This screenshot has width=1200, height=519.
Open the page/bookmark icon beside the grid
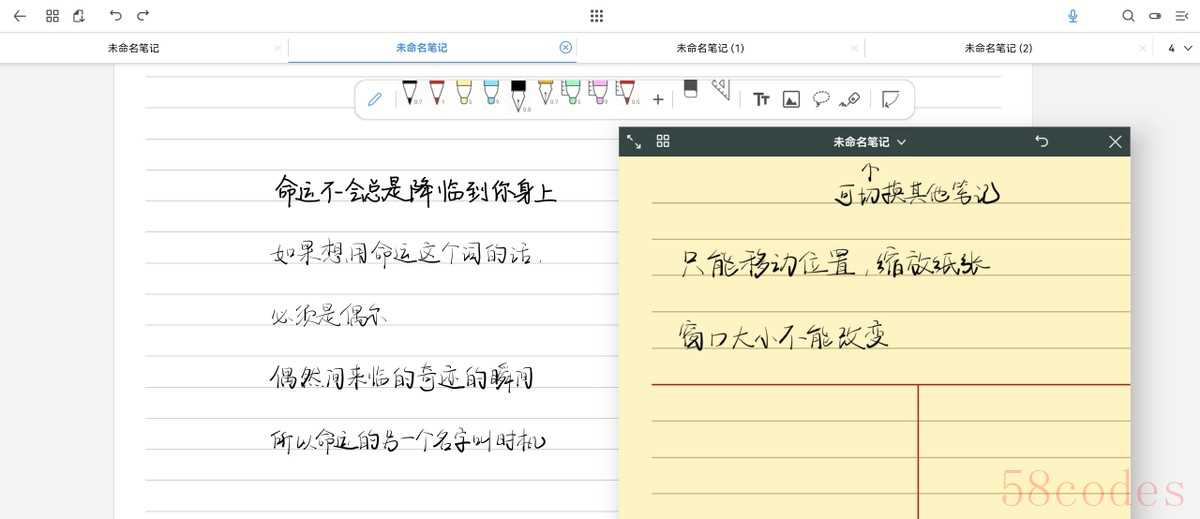(x=79, y=16)
